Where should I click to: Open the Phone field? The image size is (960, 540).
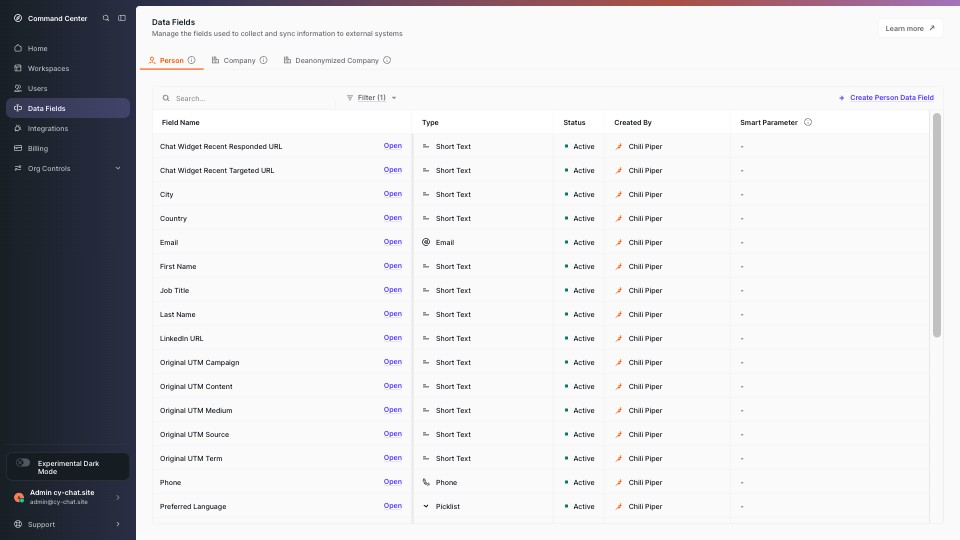[392, 482]
